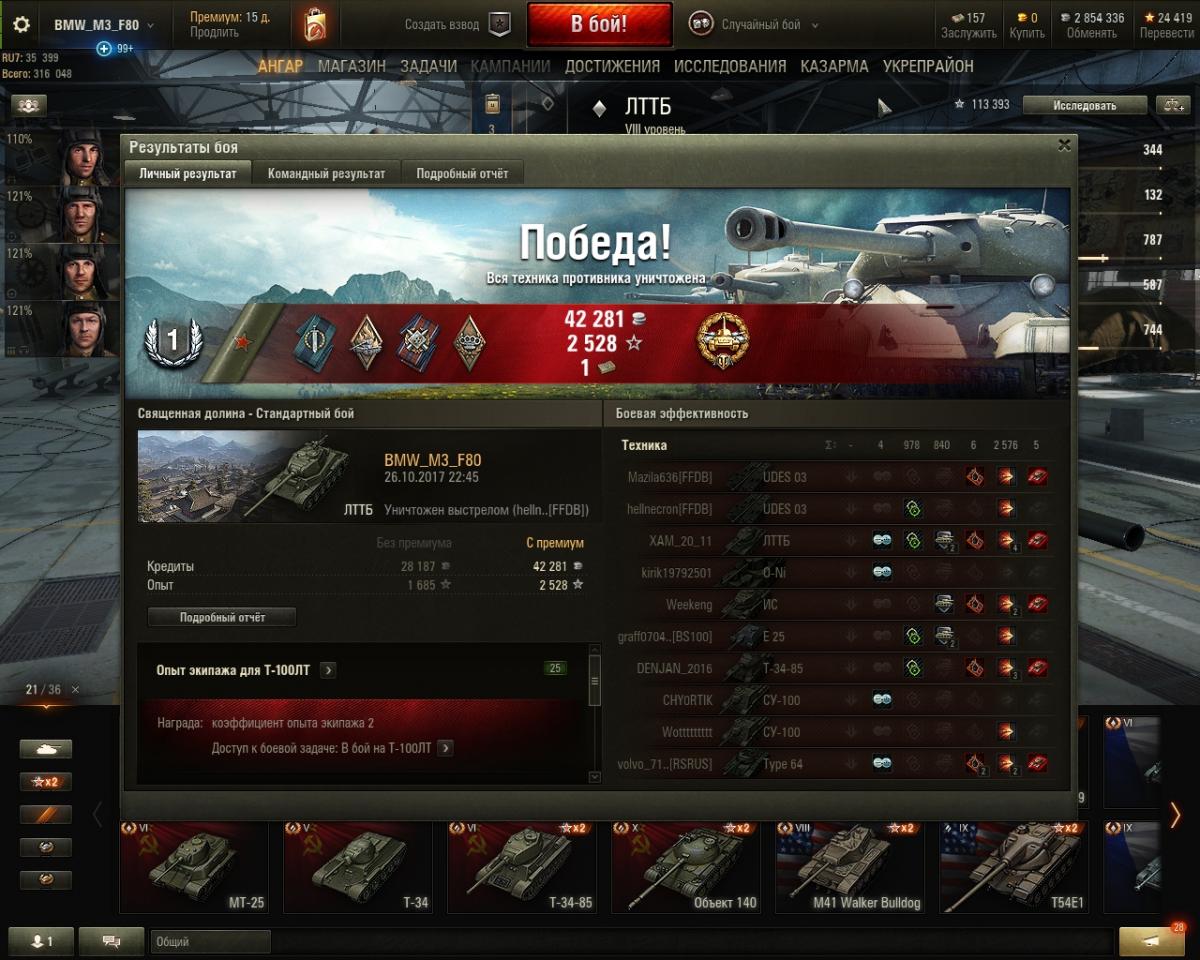Viewport: 1200px width, 960px height.
Task: Toggle the orange stripe carousel filter
Action: [x=46, y=815]
